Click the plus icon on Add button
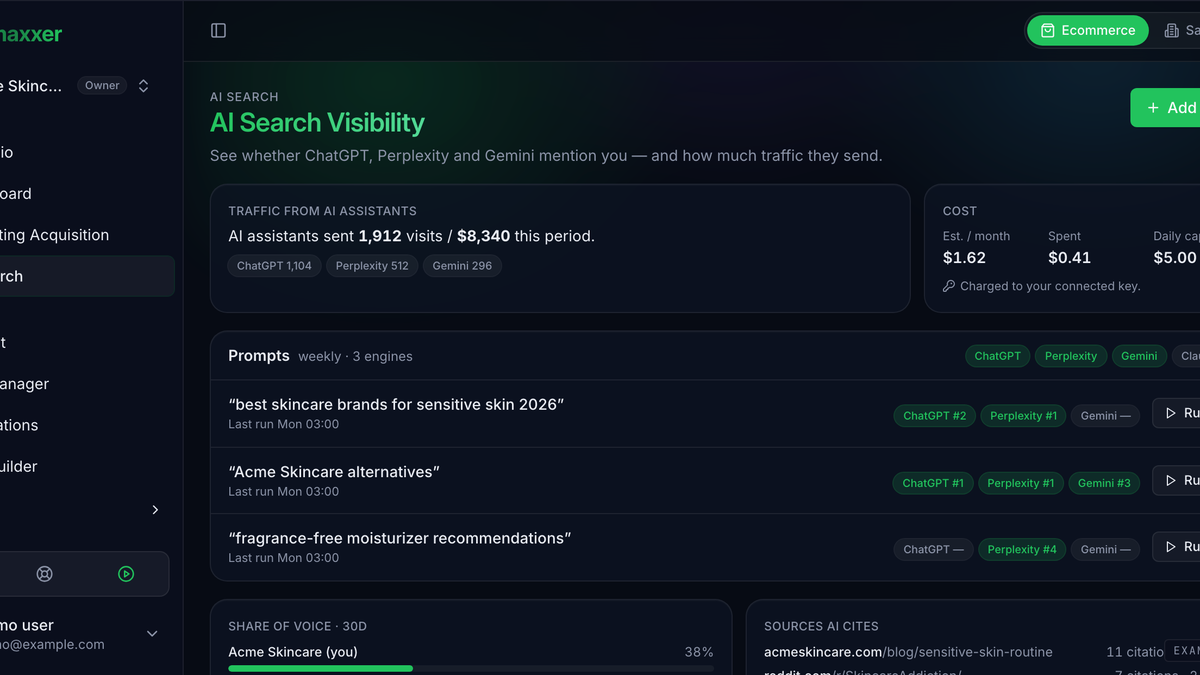Screen dimensions: 1200x675 pyautogui.click(x=1153, y=108)
